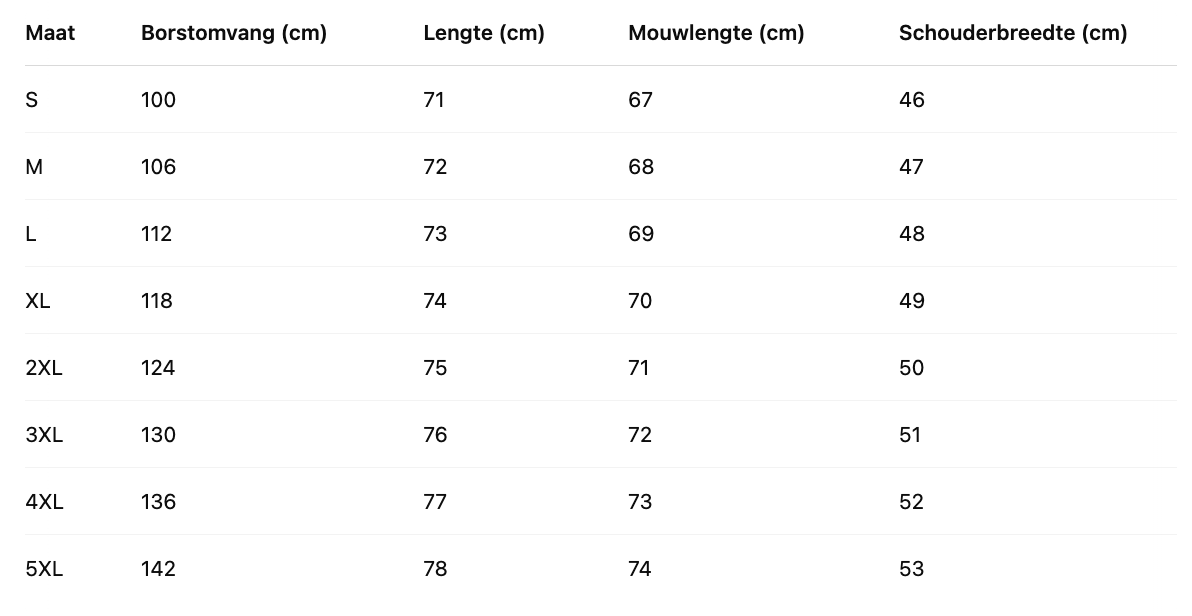Select the L size row label

[x=31, y=234]
